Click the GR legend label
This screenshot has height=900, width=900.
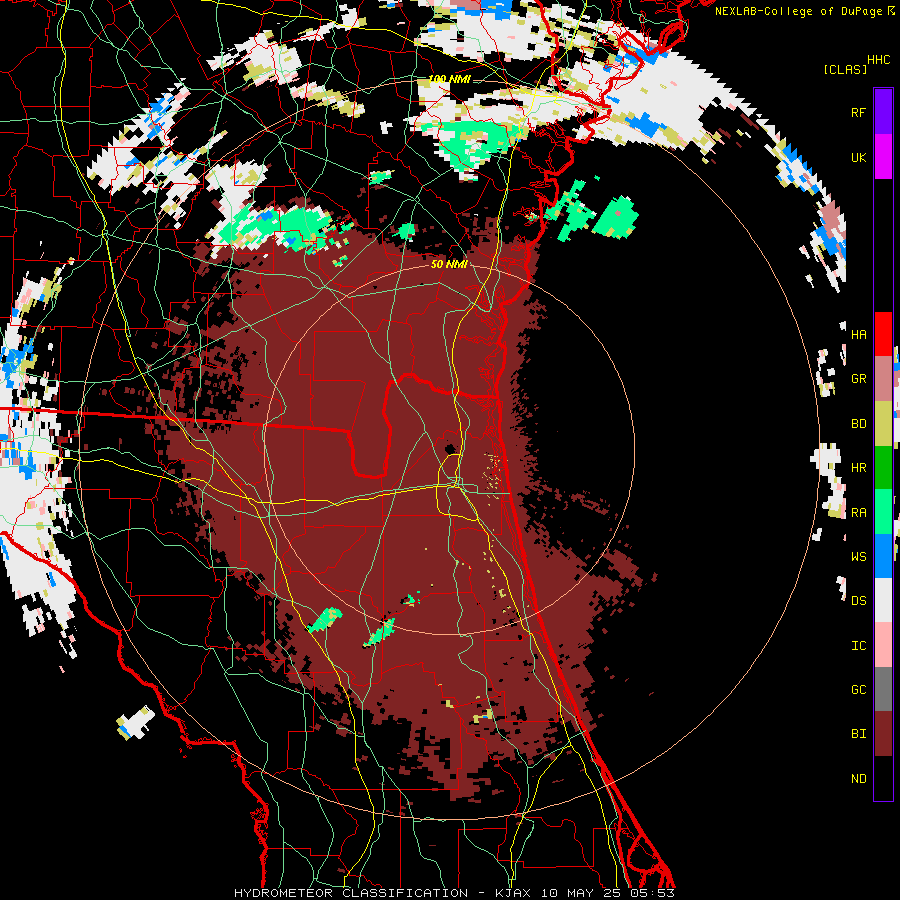point(858,379)
